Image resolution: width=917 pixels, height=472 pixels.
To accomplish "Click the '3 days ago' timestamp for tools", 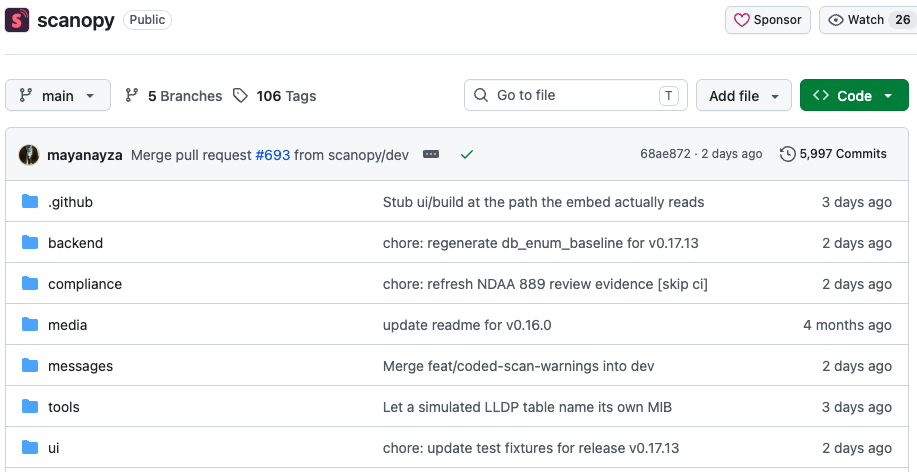I will (857, 407).
